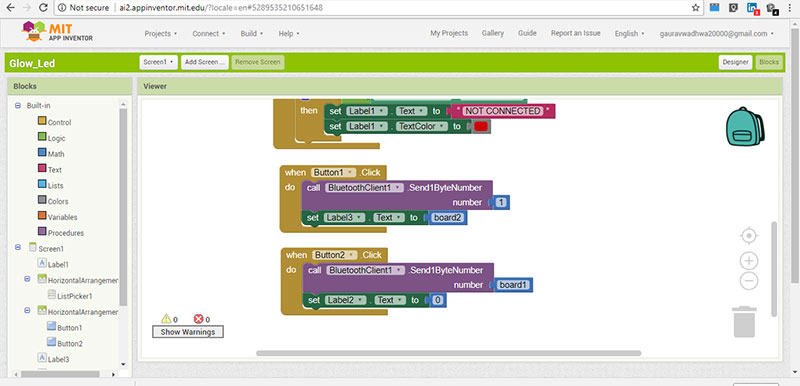
Task: Click the number 1 math block
Action: tap(501, 202)
